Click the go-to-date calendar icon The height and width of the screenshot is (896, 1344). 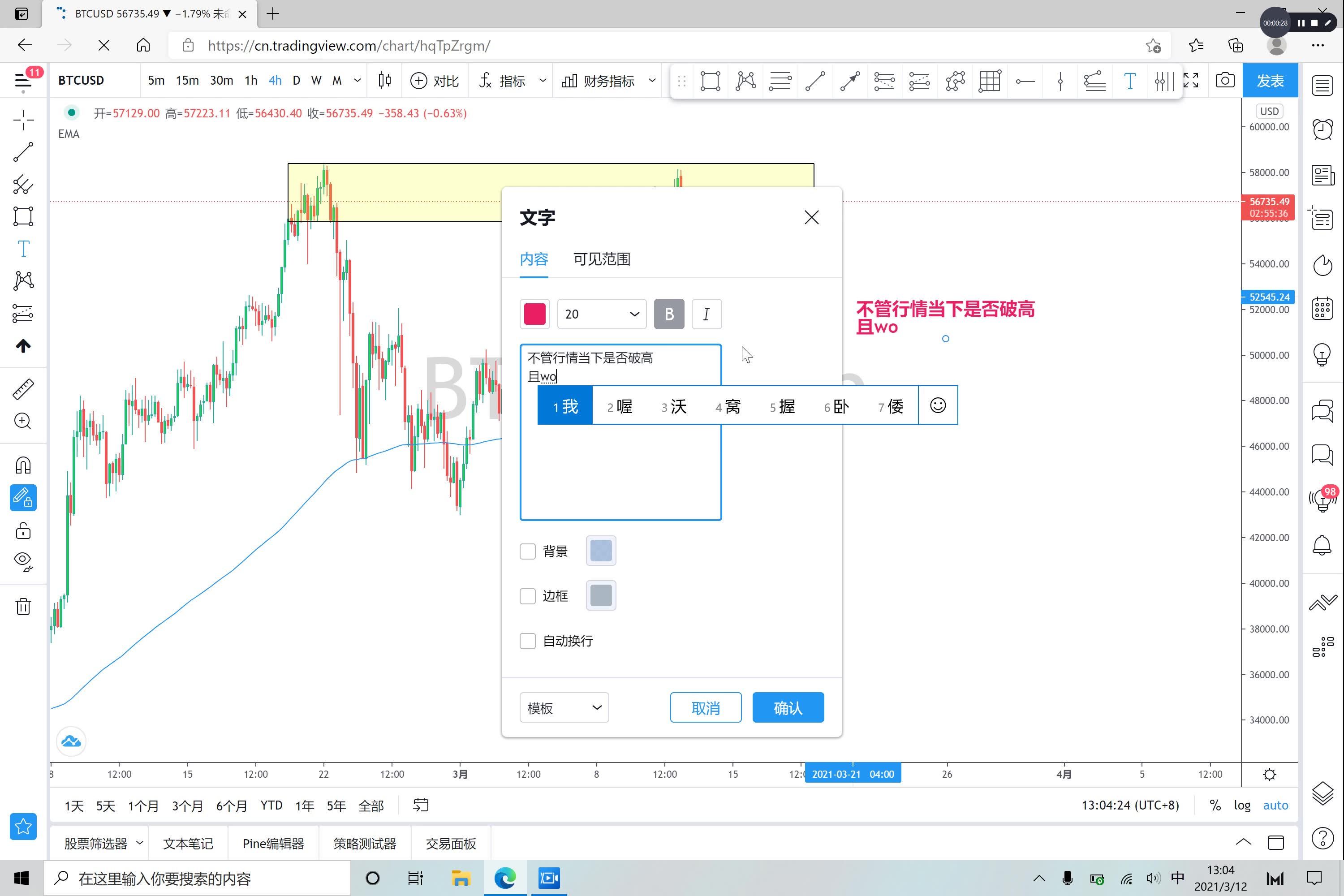coord(421,805)
